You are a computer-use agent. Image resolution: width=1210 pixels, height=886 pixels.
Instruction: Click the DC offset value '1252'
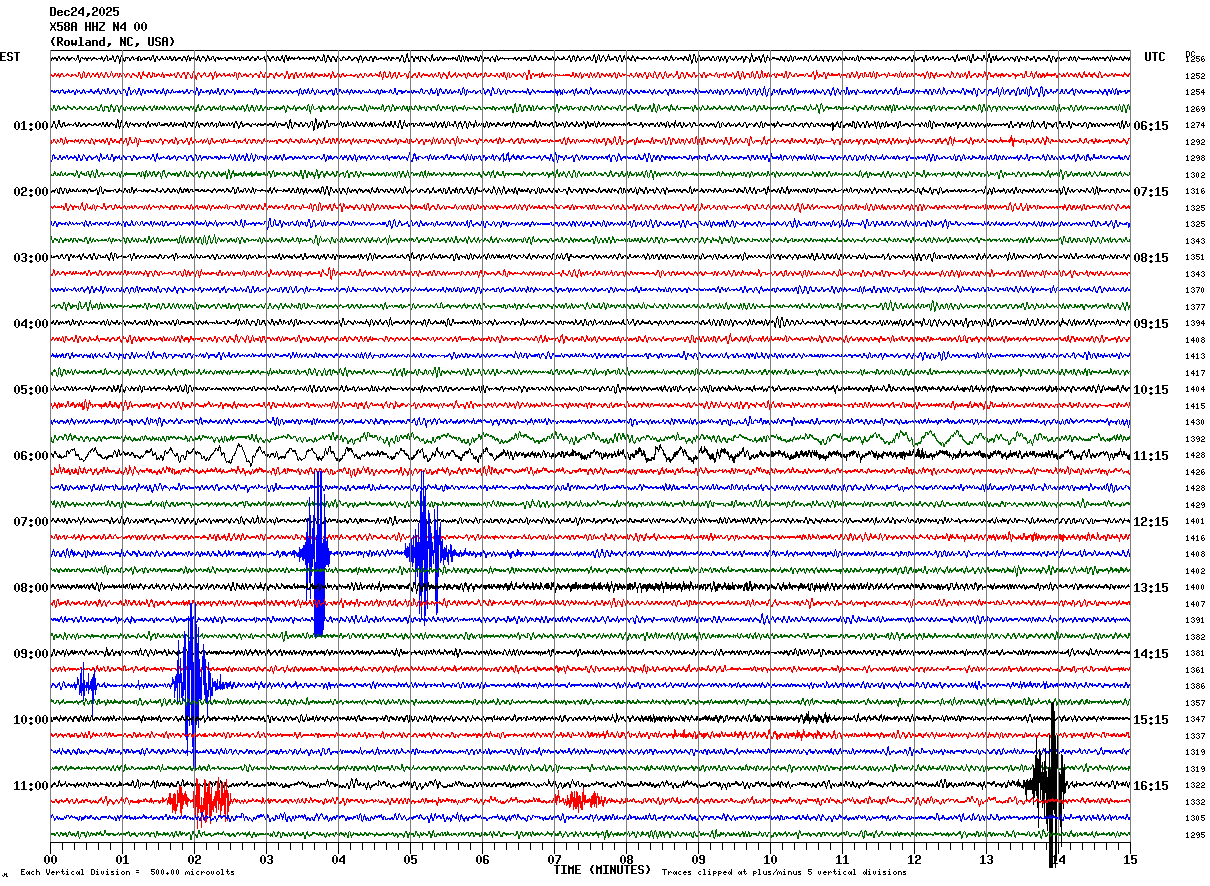click(1195, 76)
